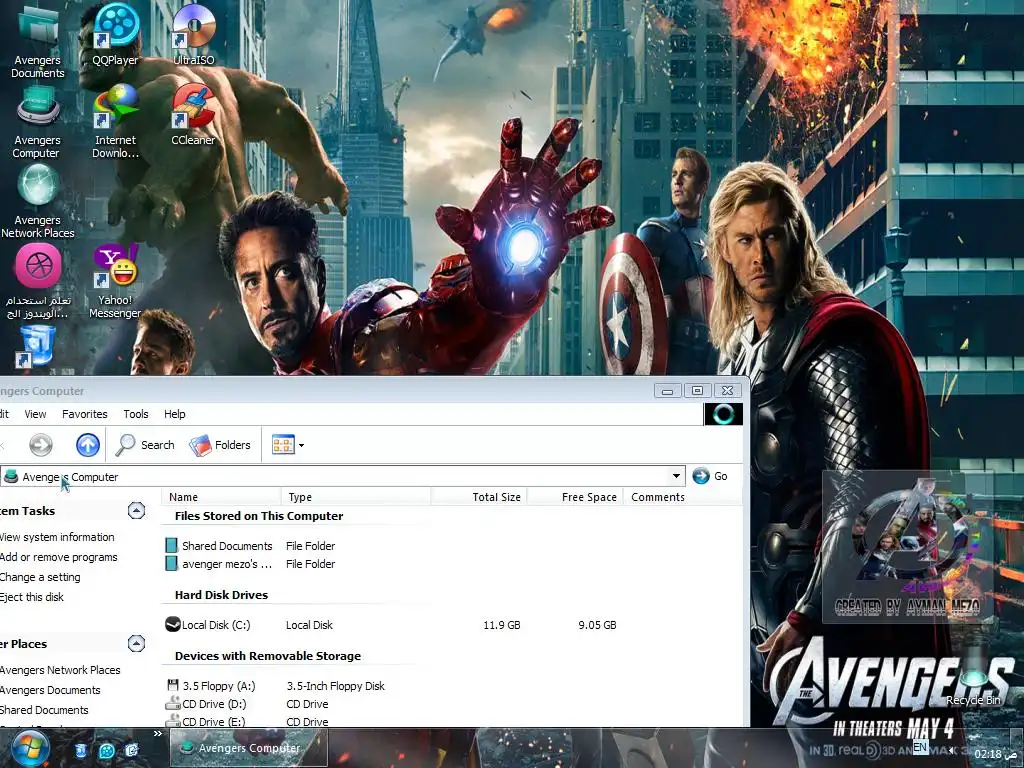Select the Avengers Computer taskbar button
The width and height of the screenshot is (1024, 768).
point(249,748)
